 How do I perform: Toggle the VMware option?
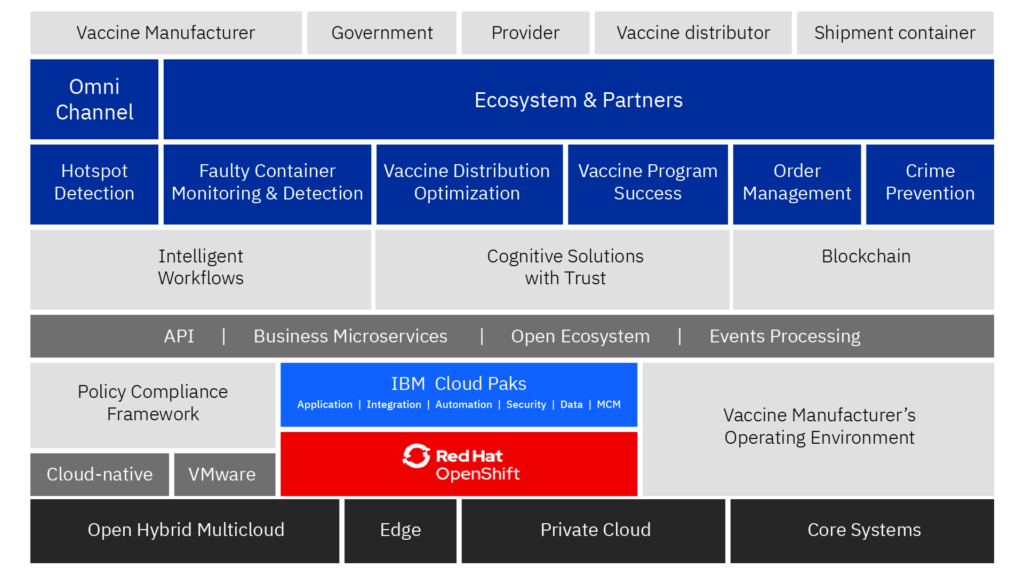[x=224, y=474]
